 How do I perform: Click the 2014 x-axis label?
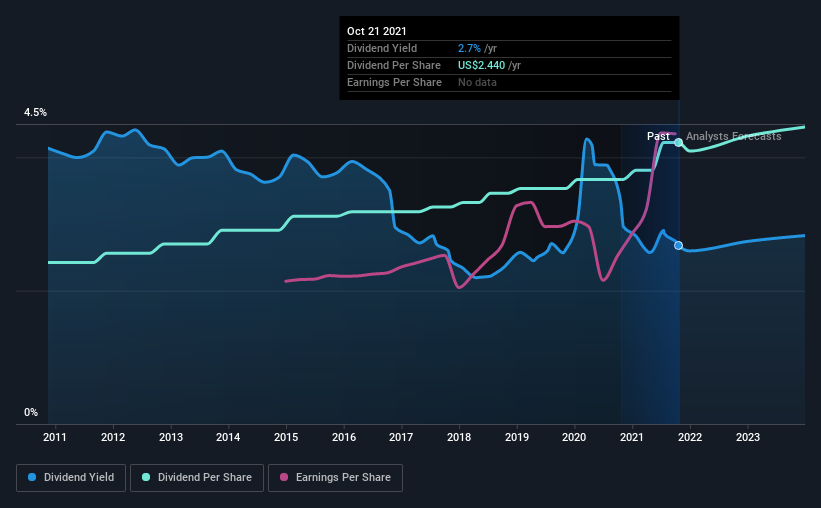pyautogui.click(x=228, y=437)
